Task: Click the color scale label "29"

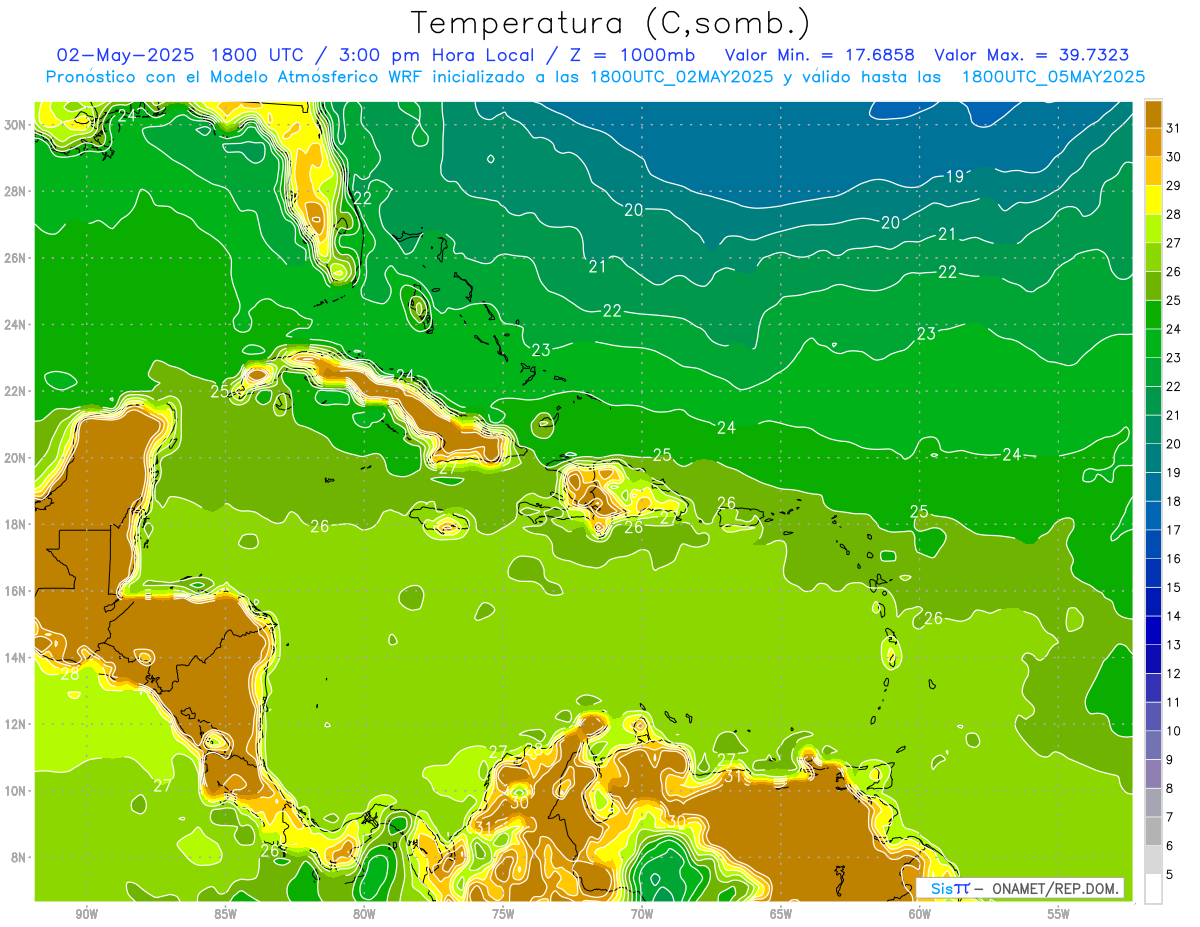Action: [1174, 186]
